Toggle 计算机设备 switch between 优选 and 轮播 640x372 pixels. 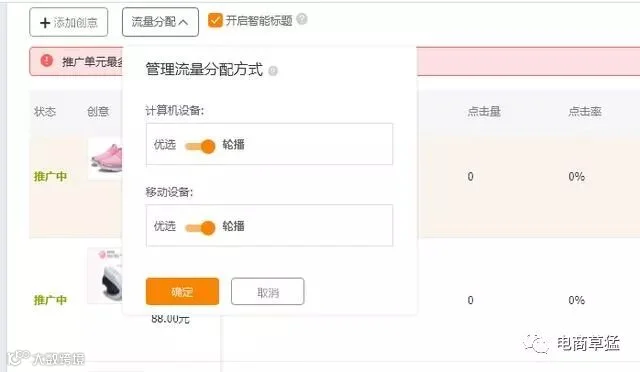point(200,145)
